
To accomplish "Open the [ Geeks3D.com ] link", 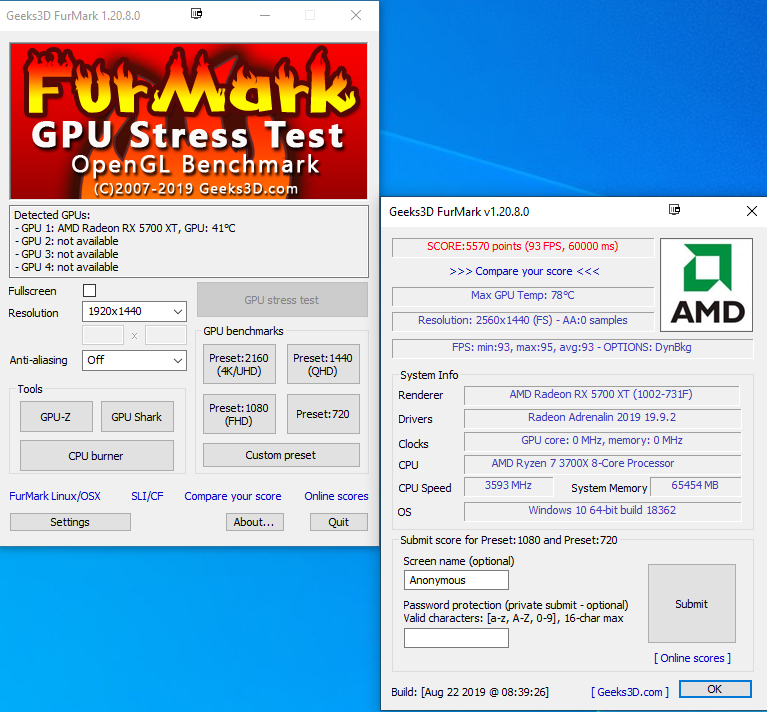I will [x=630, y=692].
